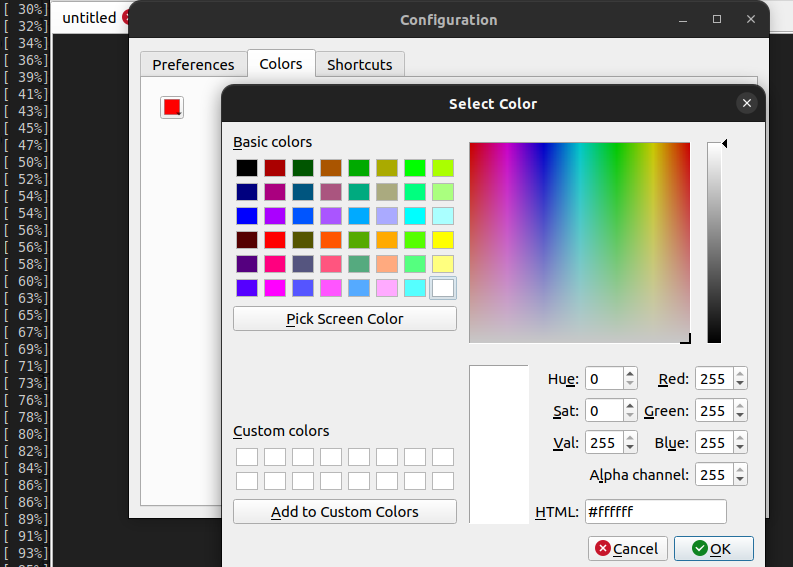Click inside the hue-saturation color field
Screen dimensions: 793x567
click(x=580, y=243)
